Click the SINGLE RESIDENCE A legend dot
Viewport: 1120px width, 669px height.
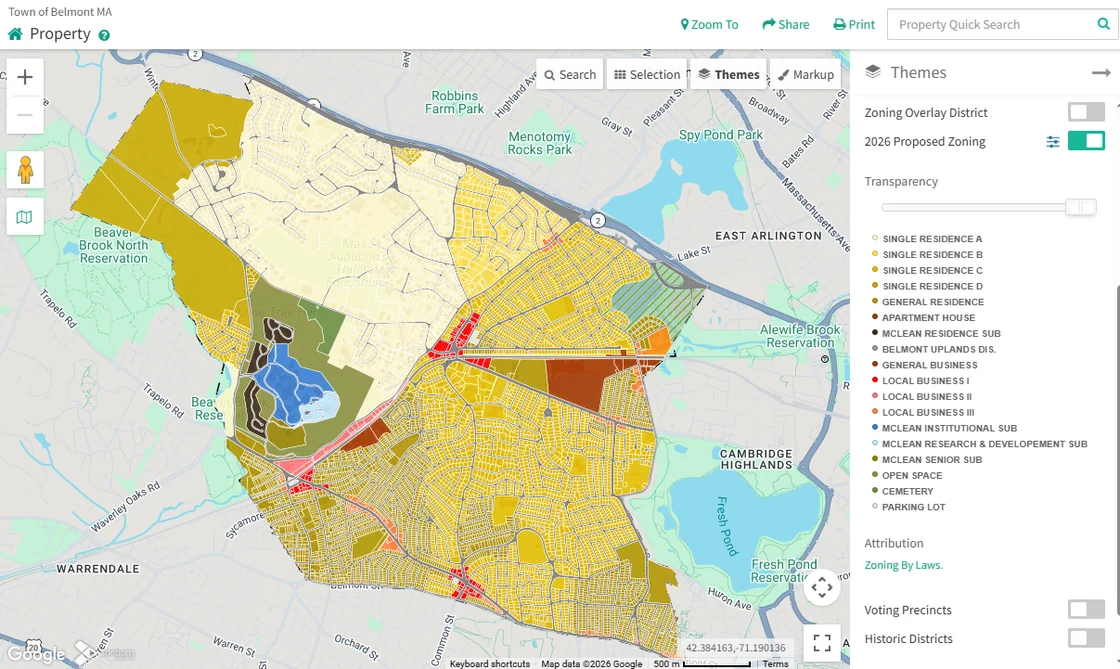[x=875, y=238]
